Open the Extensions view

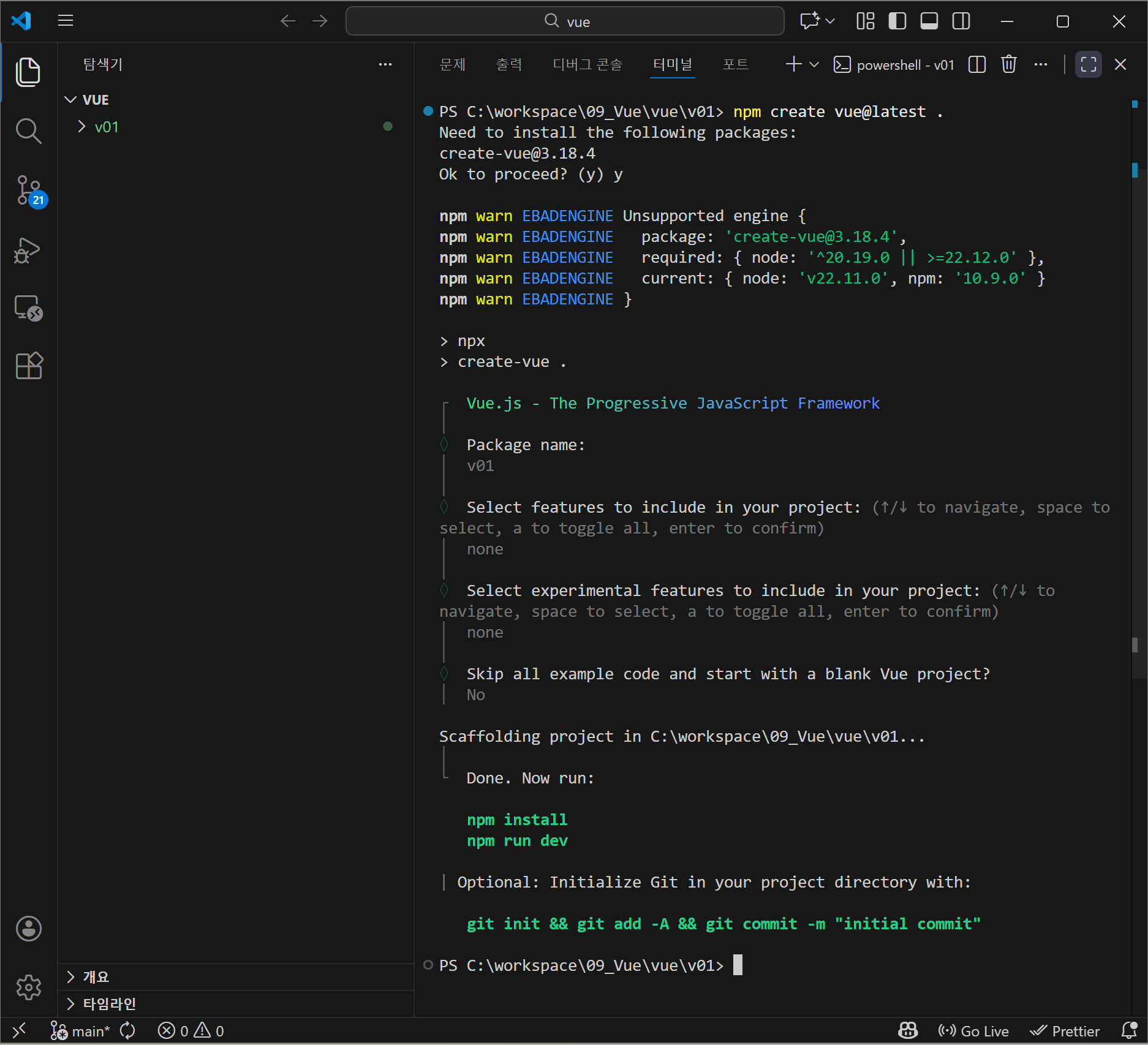(x=28, y=366)
